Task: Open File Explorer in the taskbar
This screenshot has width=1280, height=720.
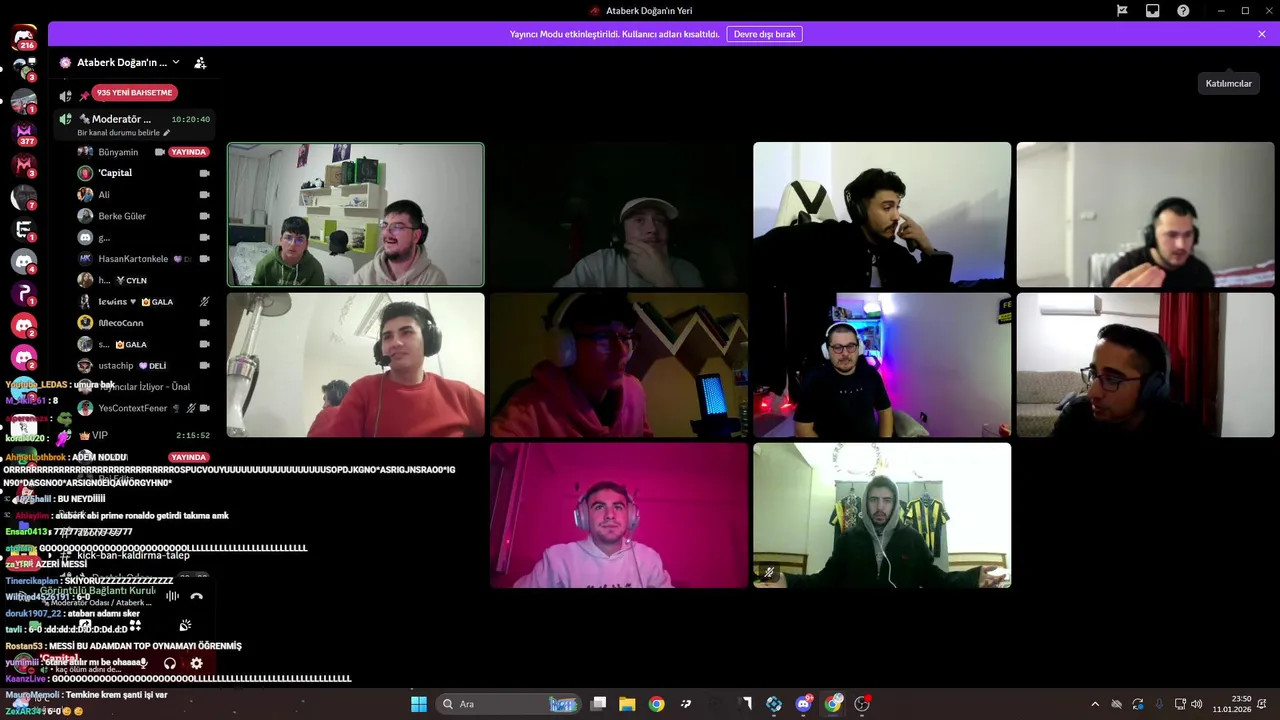Action: (x=627, y=704)
